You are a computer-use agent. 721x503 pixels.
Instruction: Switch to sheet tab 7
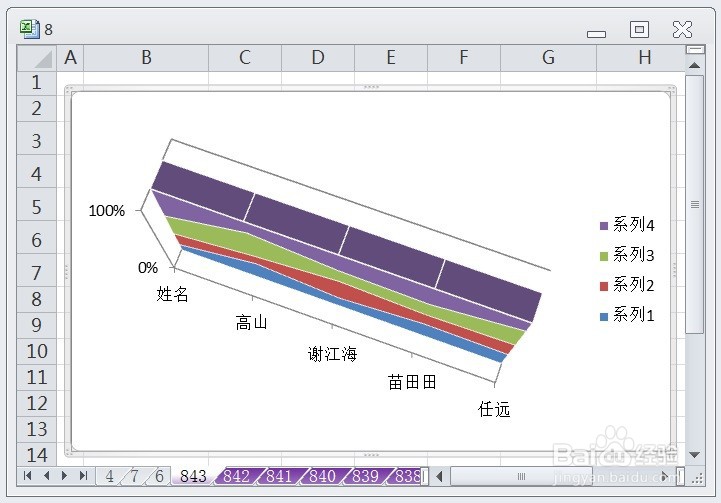[x=134, y=476]
